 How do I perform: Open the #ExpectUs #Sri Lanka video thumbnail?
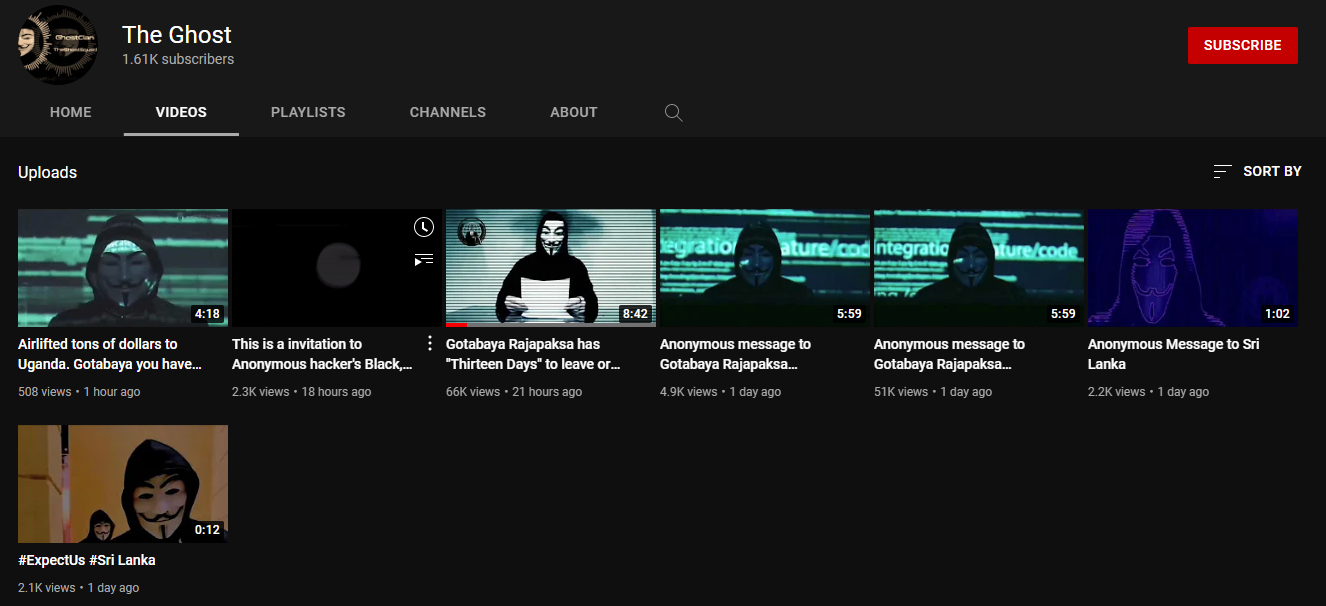pos(123,484)
